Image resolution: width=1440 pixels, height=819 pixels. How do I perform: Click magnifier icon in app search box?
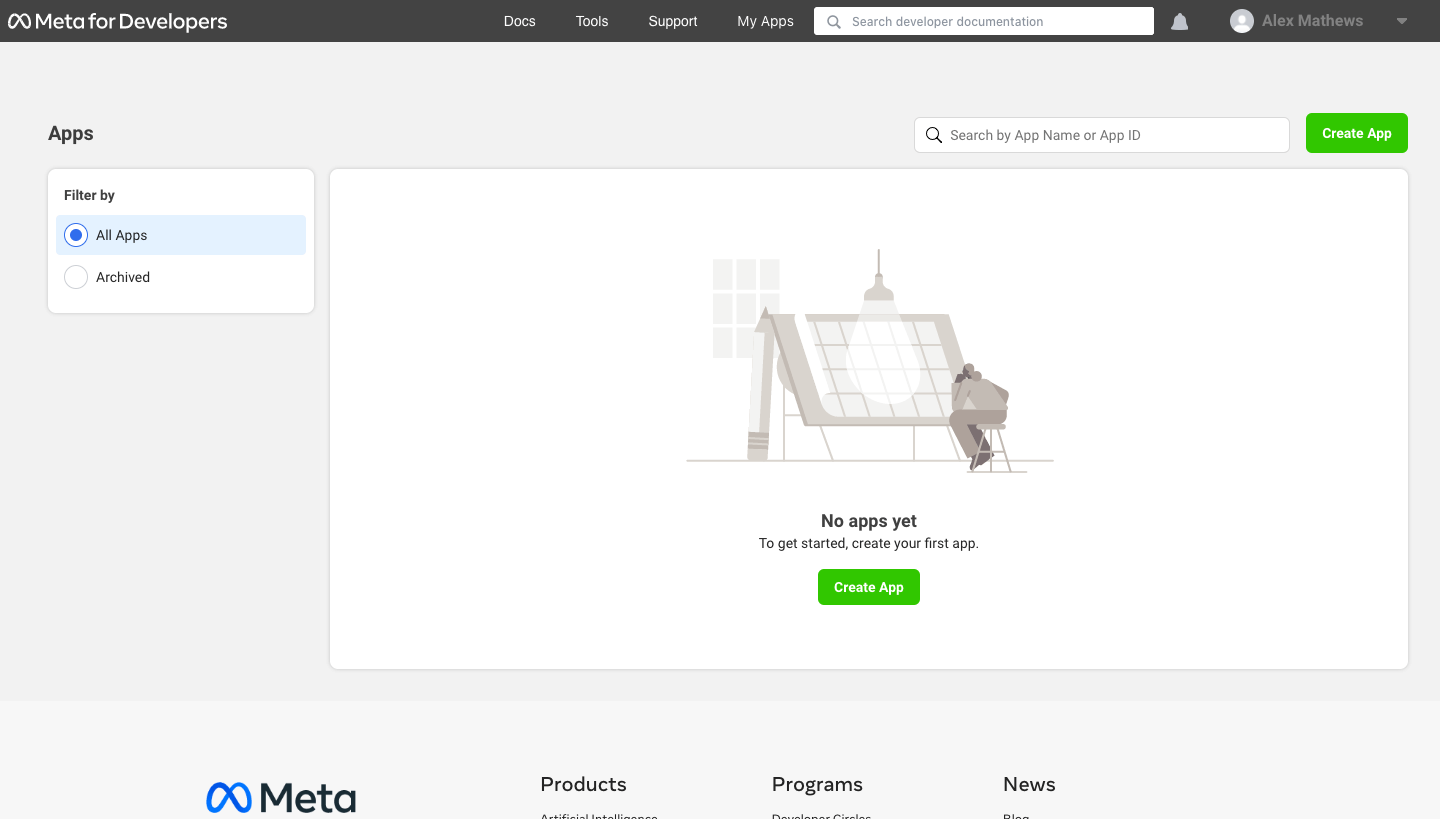pyautogui.click(x=934, y=135)
